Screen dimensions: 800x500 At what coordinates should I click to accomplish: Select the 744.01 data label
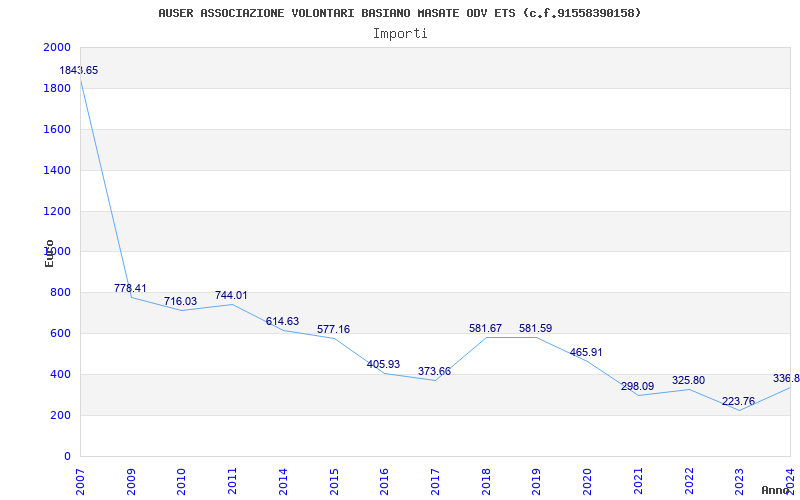pos(231,296)
